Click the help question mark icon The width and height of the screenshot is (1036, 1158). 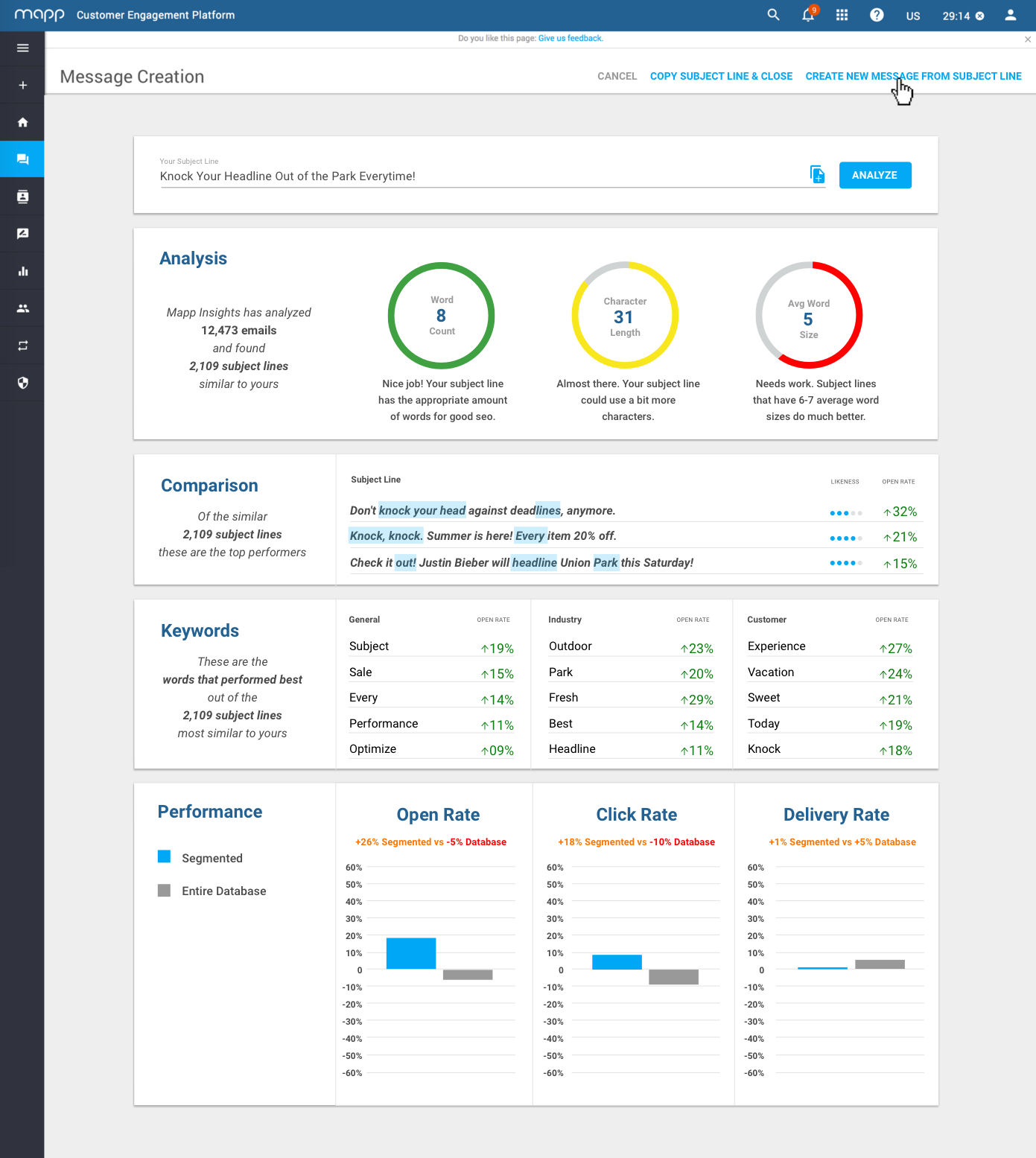pyautogui.click(x=877, y=15)
